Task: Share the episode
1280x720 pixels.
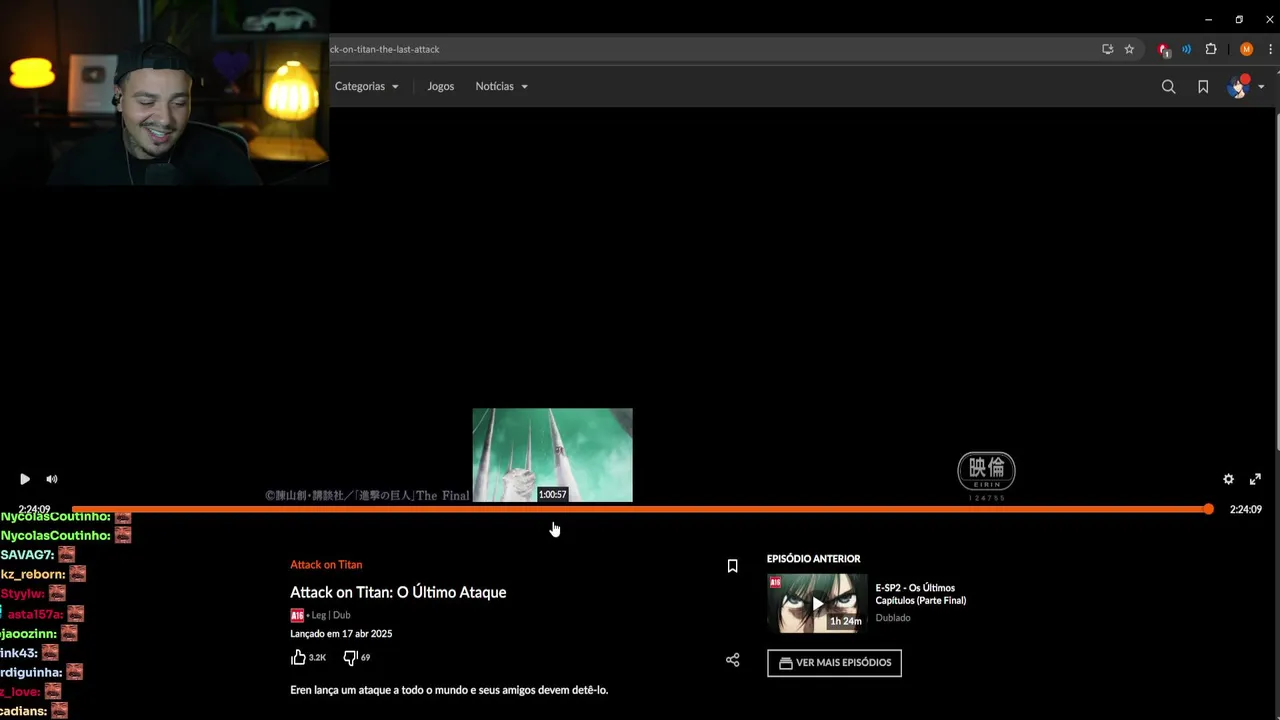Action: (732, 660)
